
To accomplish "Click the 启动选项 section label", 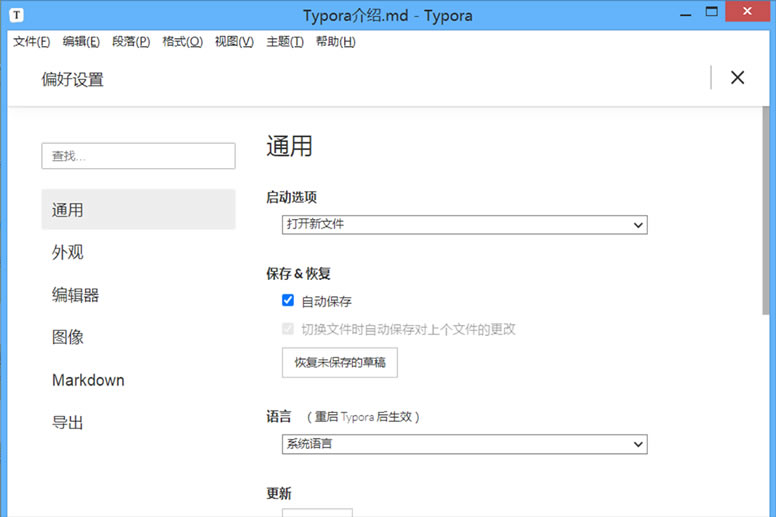I will point(291,197).
